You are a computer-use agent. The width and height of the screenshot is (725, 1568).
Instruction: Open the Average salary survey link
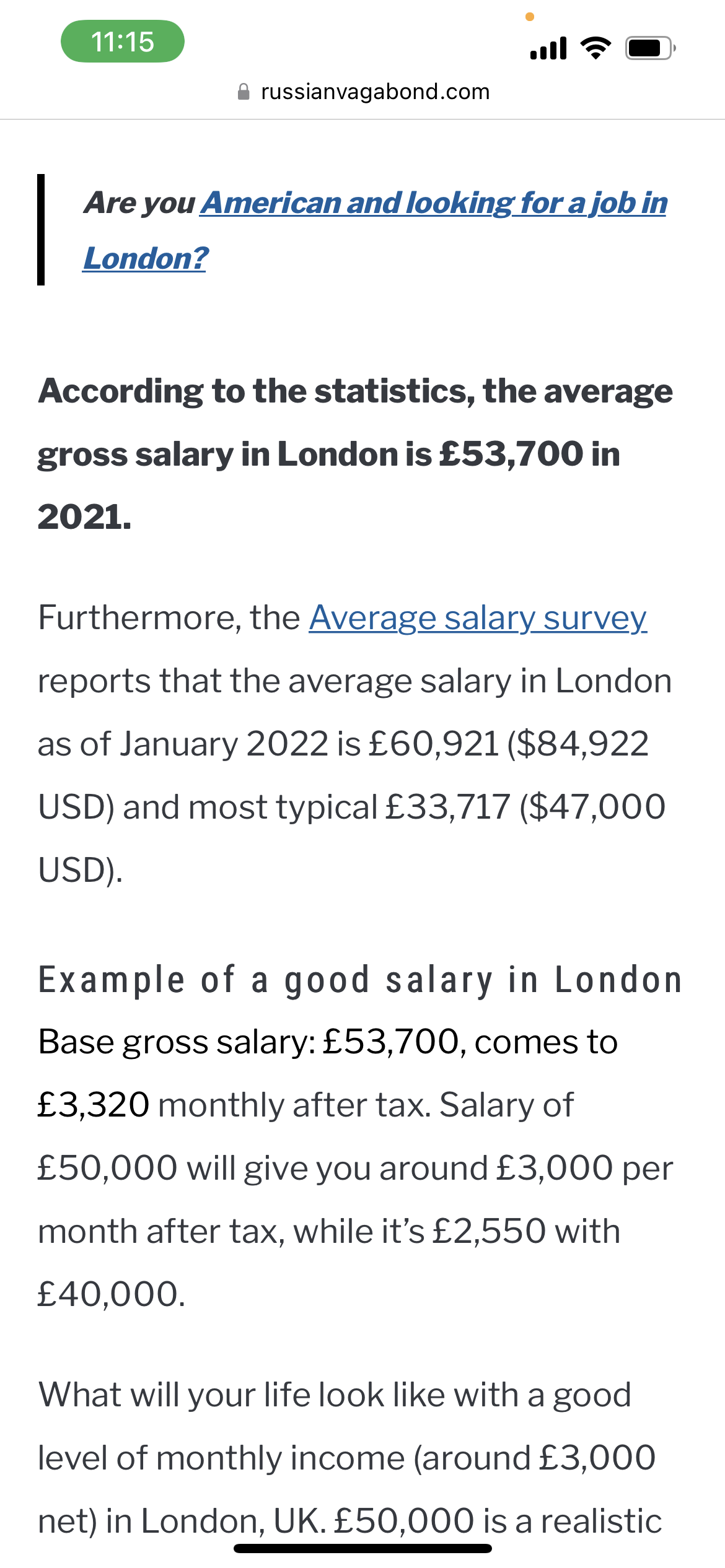(x=478, y=618)
